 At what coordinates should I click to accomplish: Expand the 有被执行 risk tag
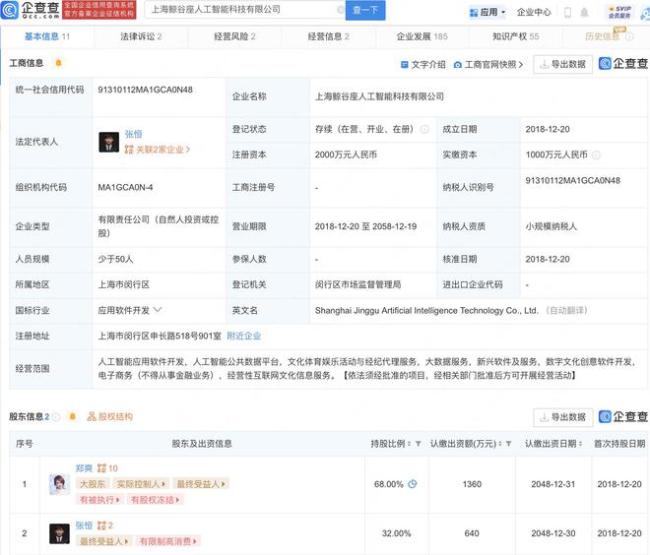(x=99, y=500)
